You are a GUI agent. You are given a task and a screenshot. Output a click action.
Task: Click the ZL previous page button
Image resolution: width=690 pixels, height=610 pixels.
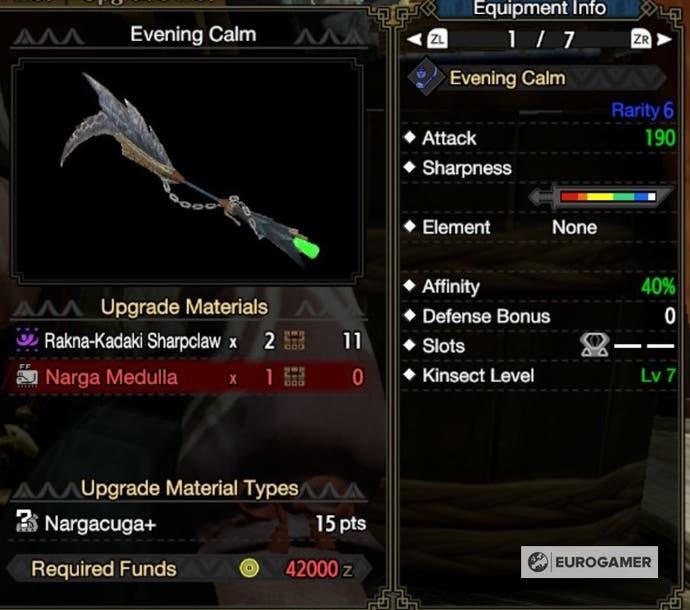437,39
